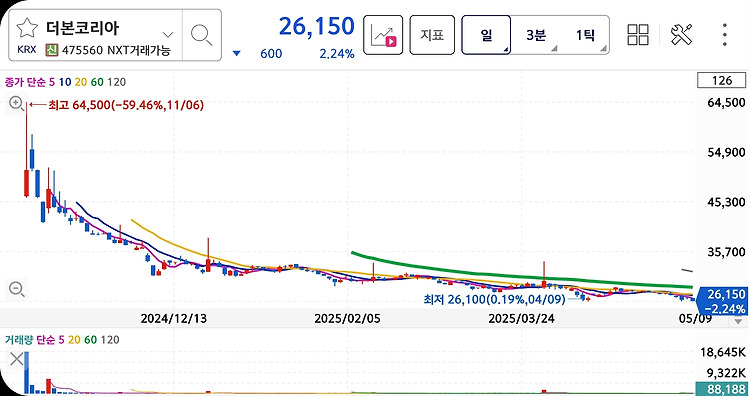The height and width of the screenshot is (396, 750).
Task: Open stock search with magnifier icon
Action: point(201,35)
